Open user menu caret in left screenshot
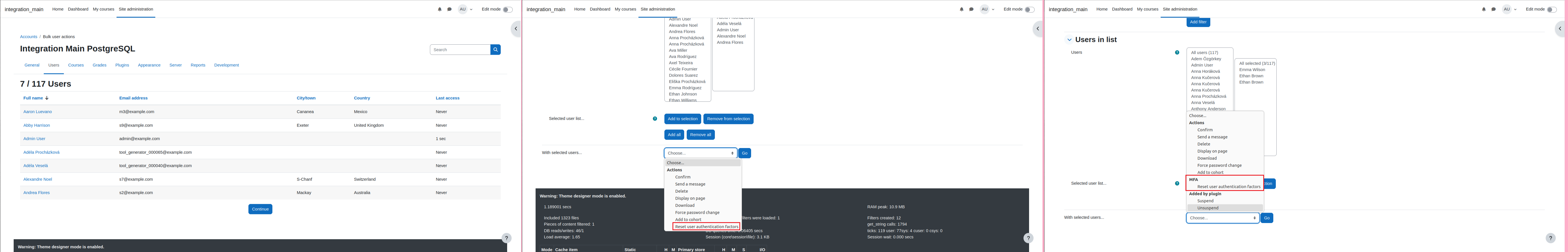 pyautogui.click(x=471, y=10)
